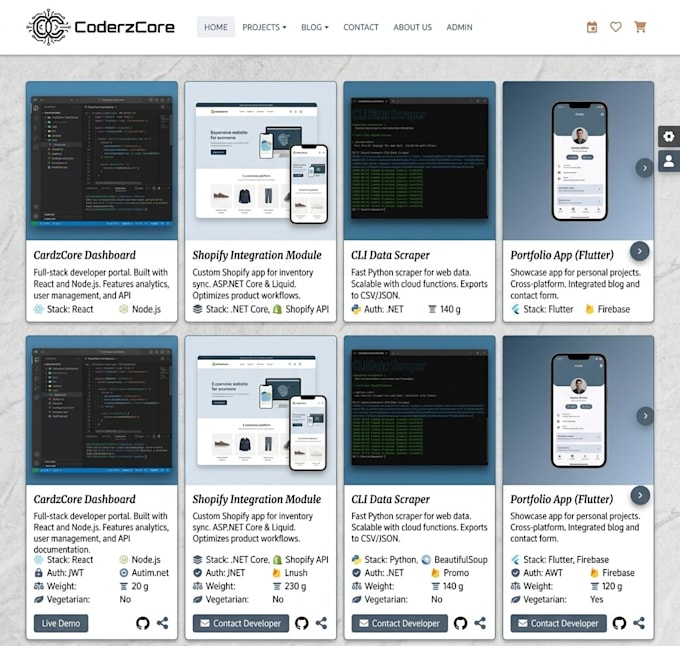Go to the HOME menu item
The height and width of the screenshot is (646, 680).
coord(216,27)
